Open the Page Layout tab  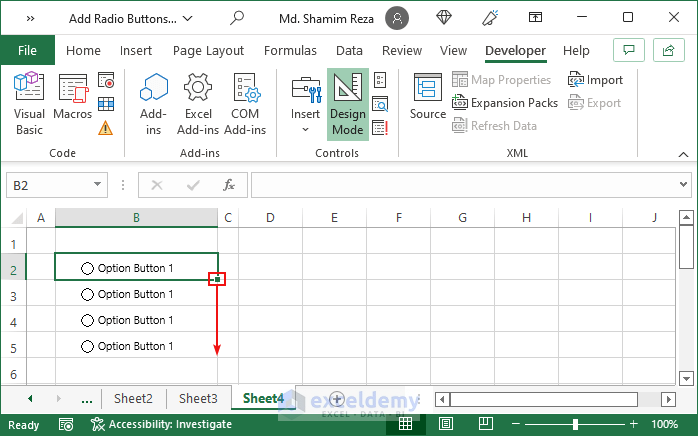click(208, 50)
